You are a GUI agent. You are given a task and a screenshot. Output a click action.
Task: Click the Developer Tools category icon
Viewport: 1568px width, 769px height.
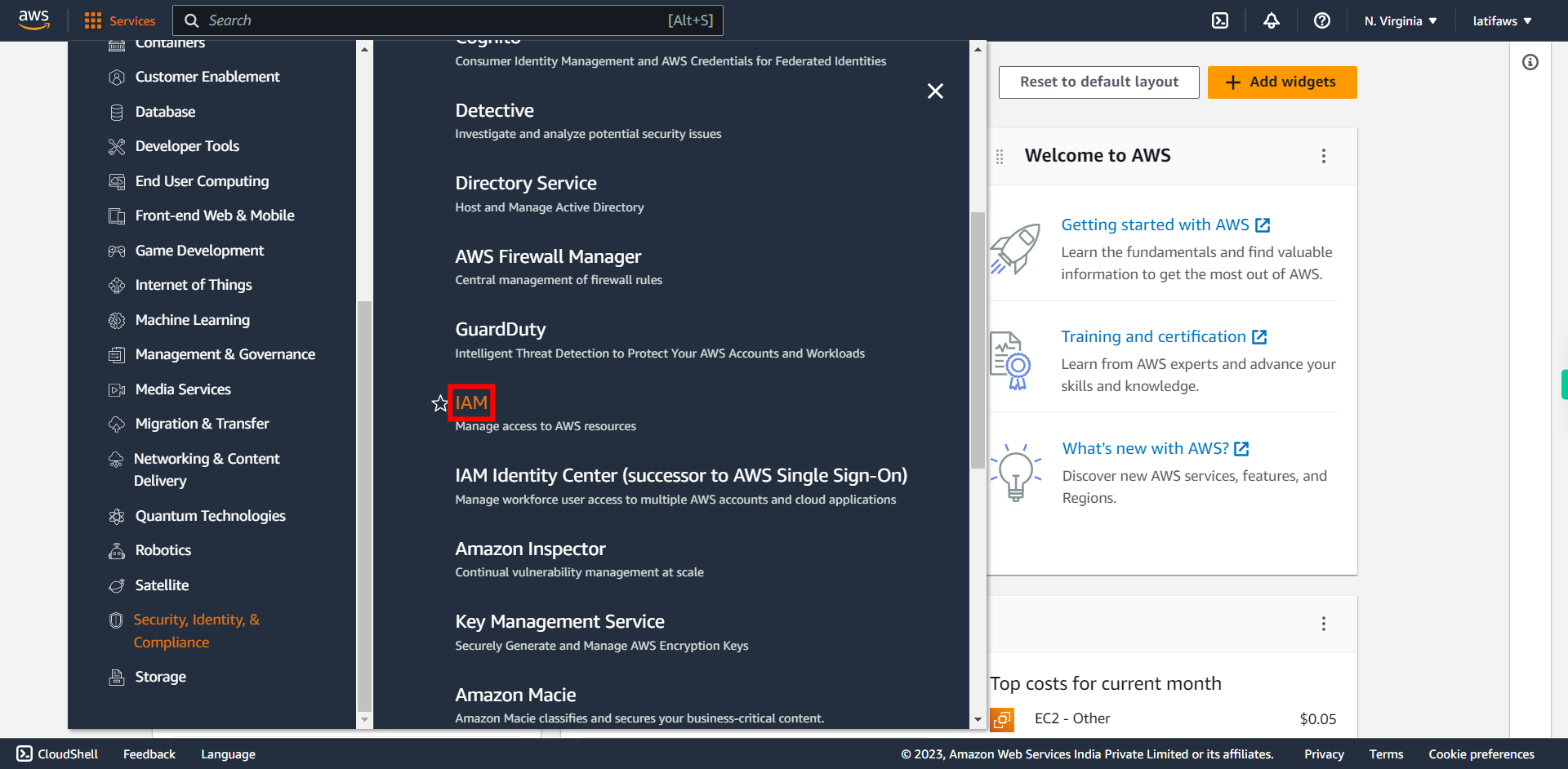[x=117, y=146]
